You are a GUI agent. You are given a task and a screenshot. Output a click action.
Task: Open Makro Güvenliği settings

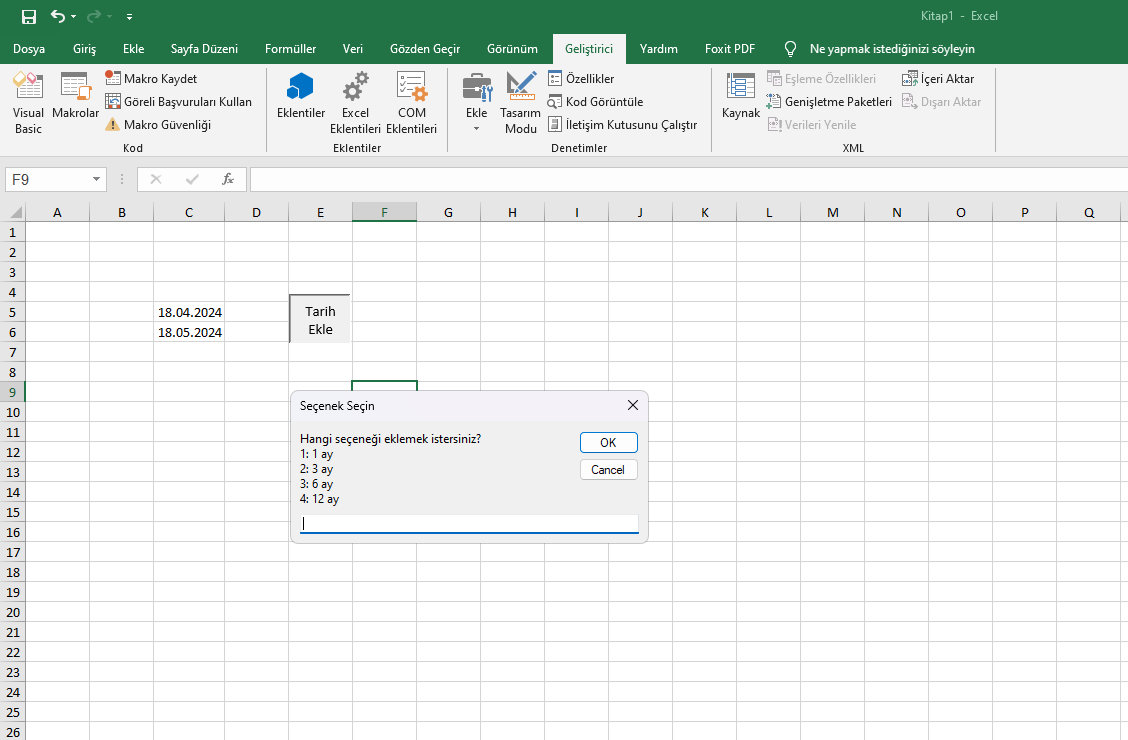pyautogui.click(x=157, y=125)
